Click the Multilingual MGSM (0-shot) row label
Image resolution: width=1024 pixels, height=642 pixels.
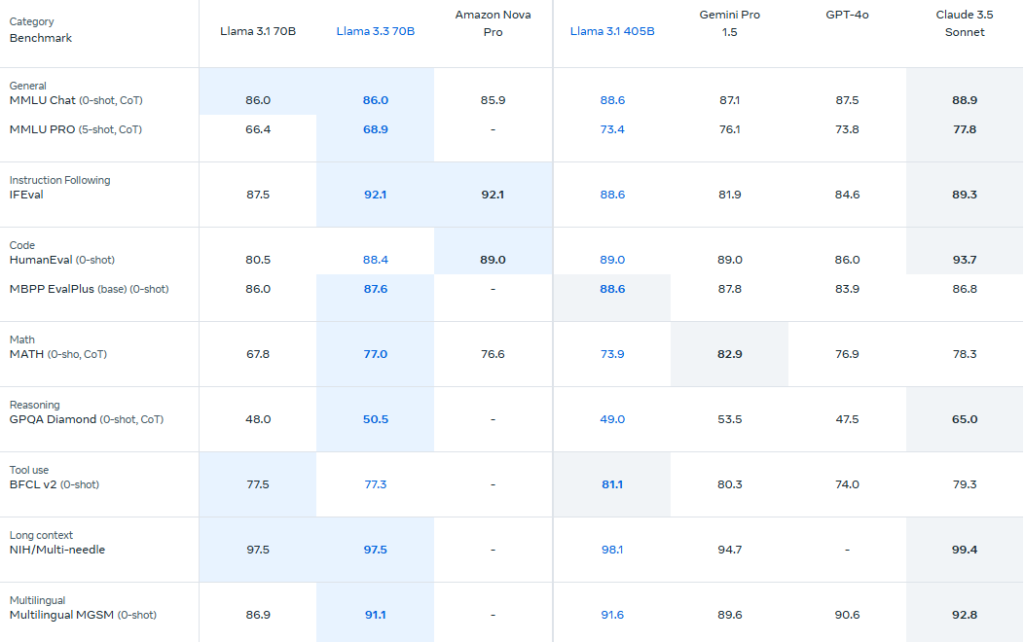point(83,615)
